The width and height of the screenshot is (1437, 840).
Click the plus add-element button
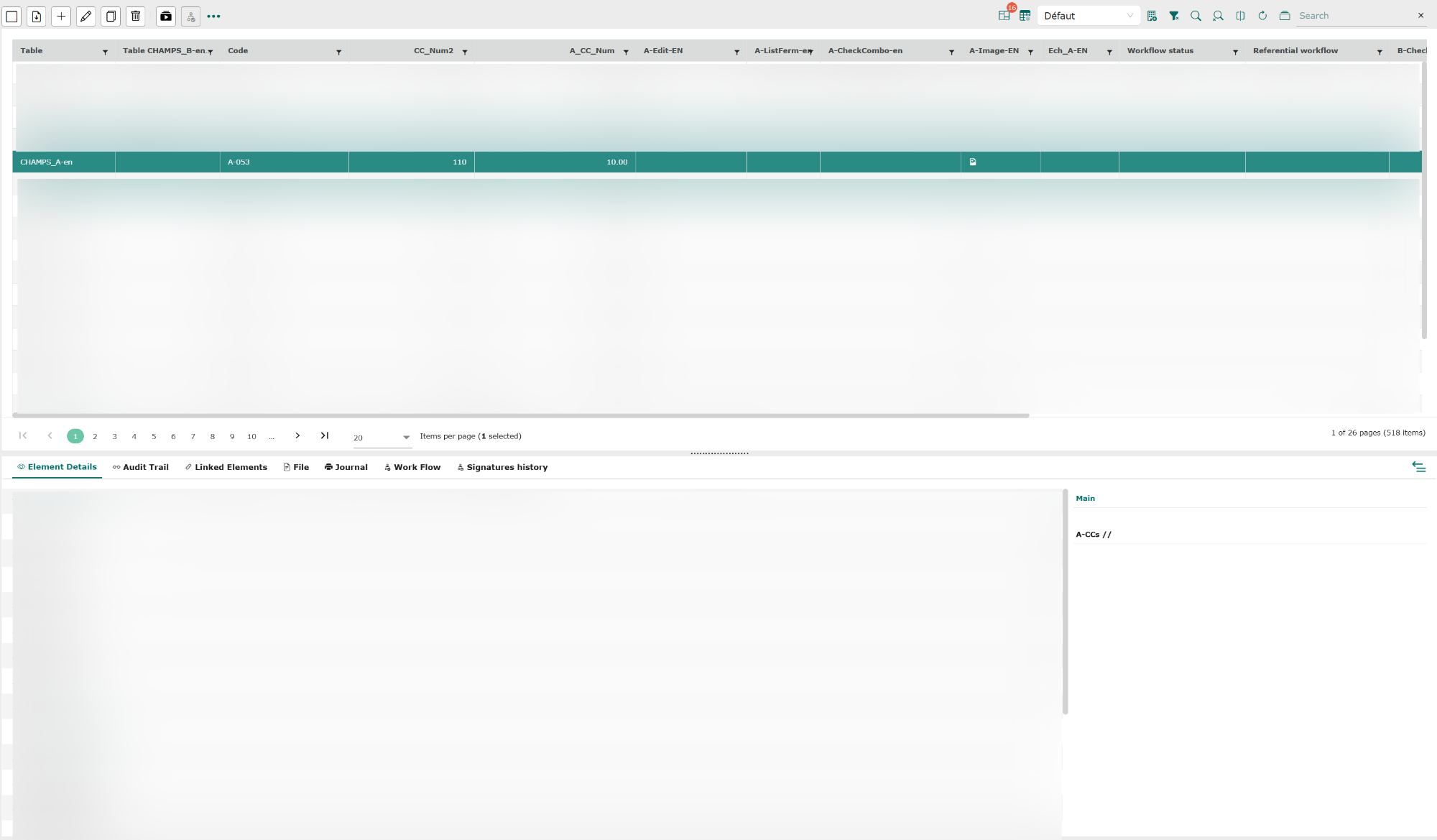pyautogui.click(x=61, y=16)
